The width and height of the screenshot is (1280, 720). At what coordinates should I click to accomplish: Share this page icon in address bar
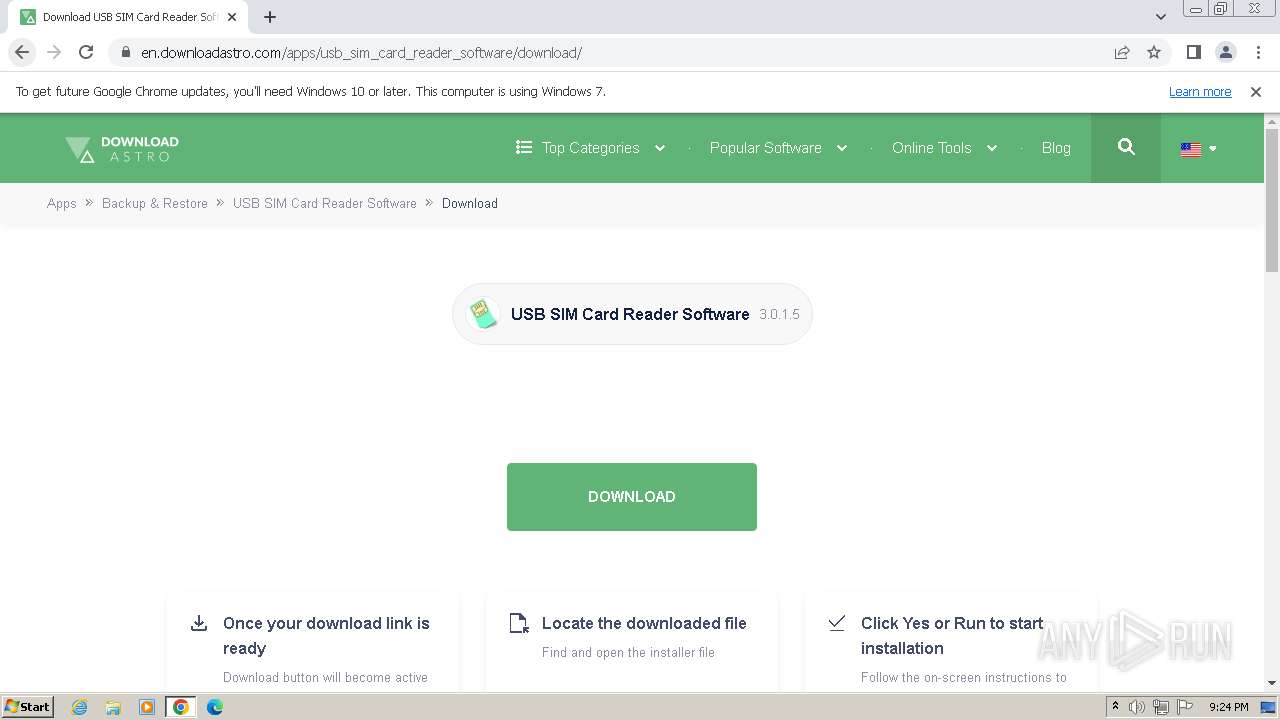coord(1122,52)
